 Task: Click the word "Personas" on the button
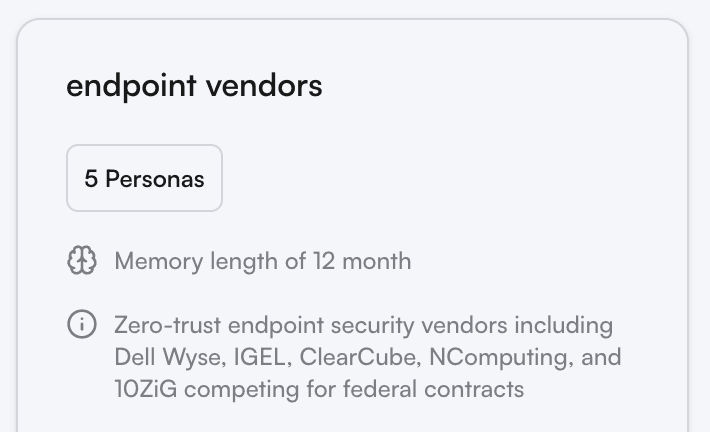[155, 179]
